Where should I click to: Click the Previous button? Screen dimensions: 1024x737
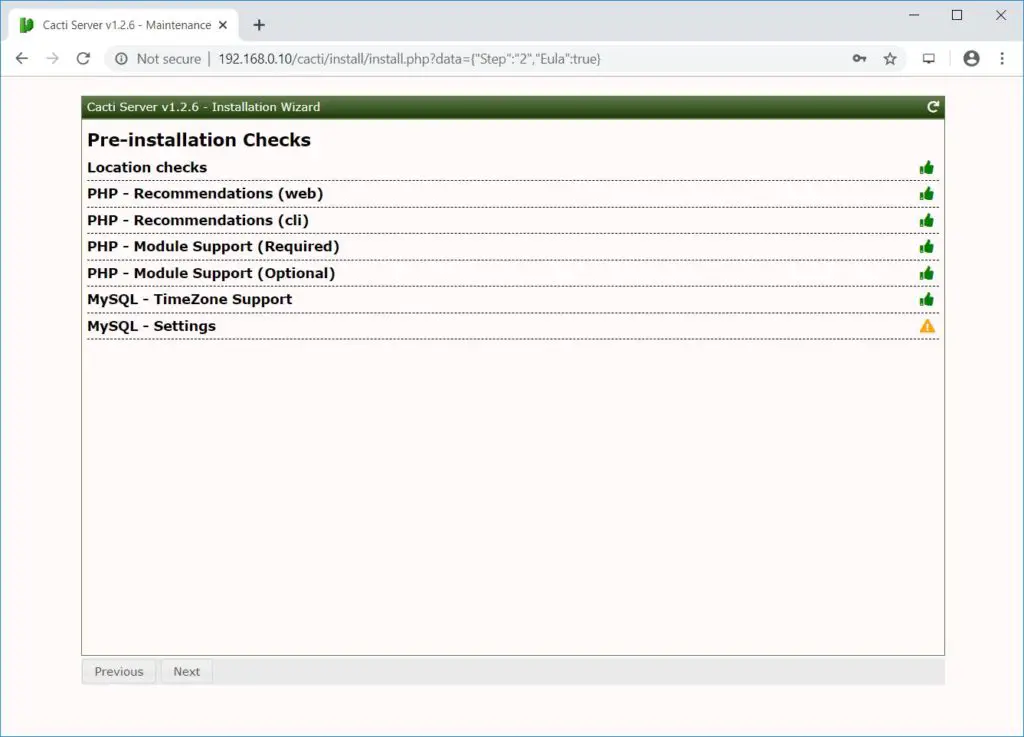[x=118, y=671]
